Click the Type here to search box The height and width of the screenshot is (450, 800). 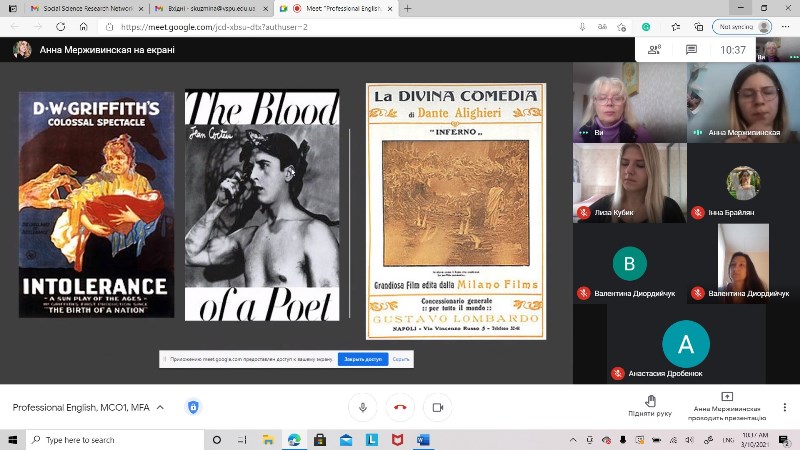coord(115,440)
